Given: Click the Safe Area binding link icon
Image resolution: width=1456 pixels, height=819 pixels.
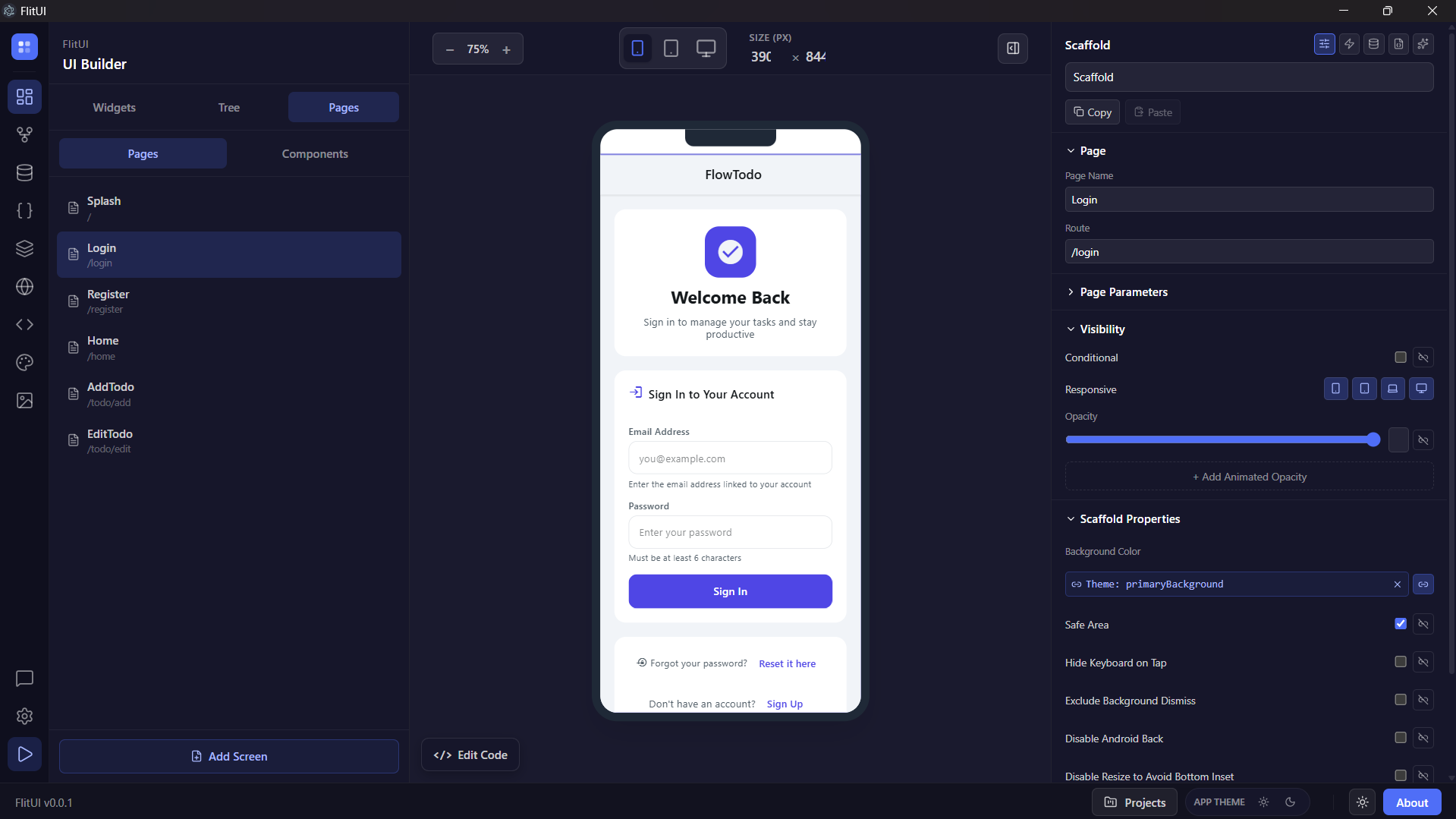Looking at the screenshot, I should coord(1423,624).
